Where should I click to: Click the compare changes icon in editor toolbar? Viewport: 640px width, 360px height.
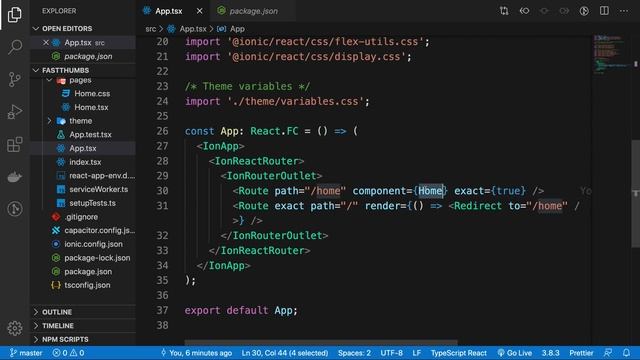504,11
